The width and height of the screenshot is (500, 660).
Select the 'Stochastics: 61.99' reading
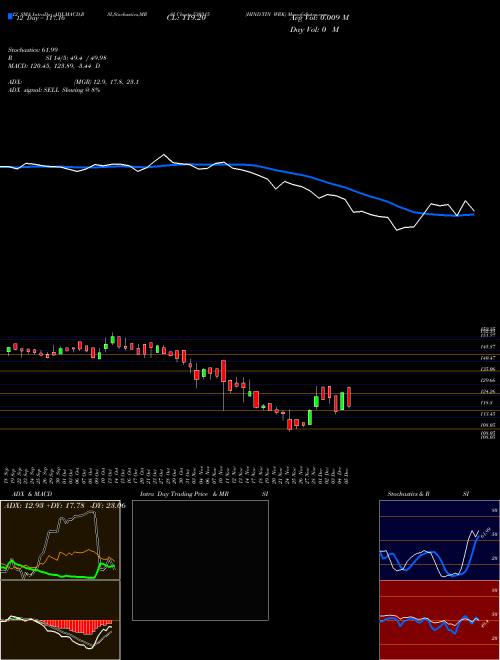tap(33, 50)
